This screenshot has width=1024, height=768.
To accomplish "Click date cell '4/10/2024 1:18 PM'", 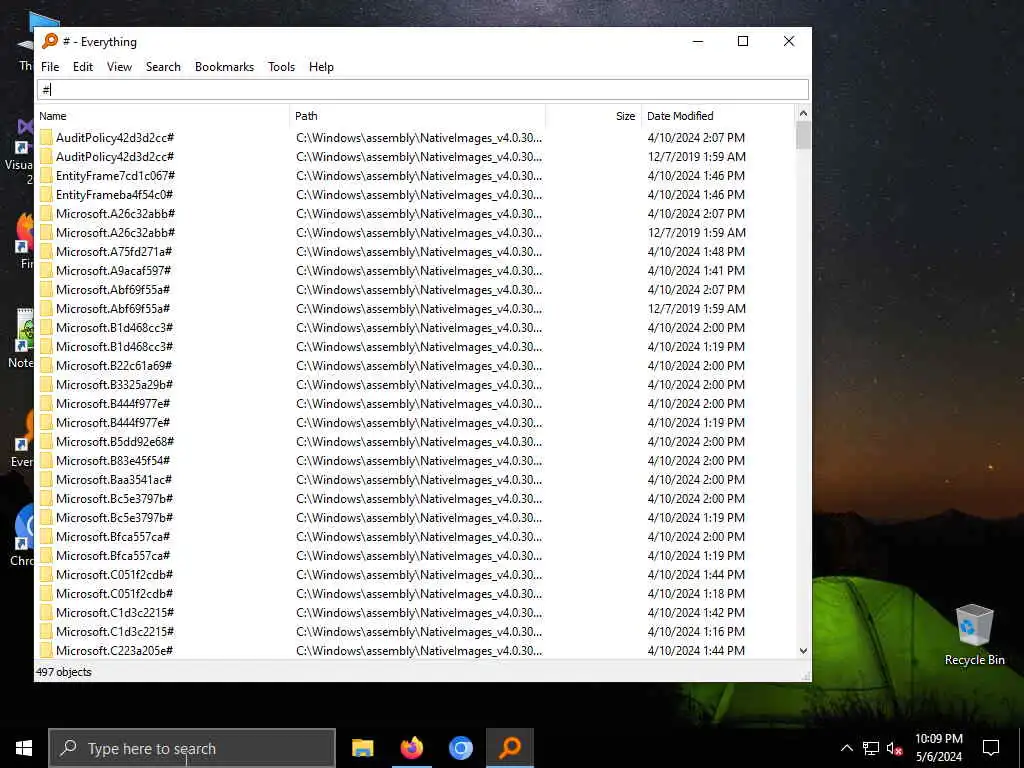I will point(696,594).
